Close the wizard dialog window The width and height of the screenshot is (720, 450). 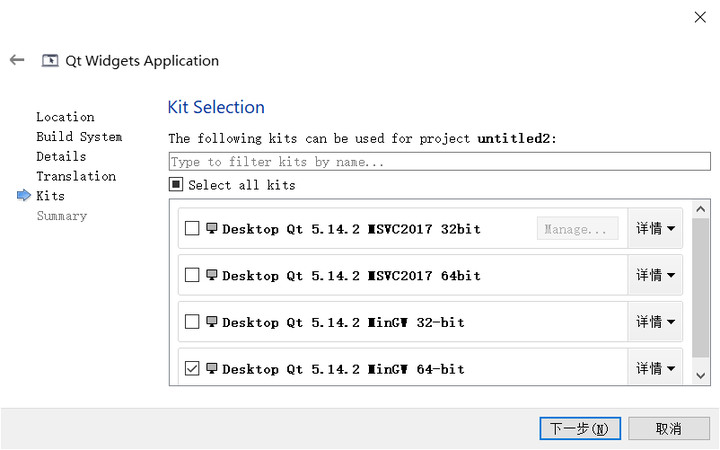point(697,17)
